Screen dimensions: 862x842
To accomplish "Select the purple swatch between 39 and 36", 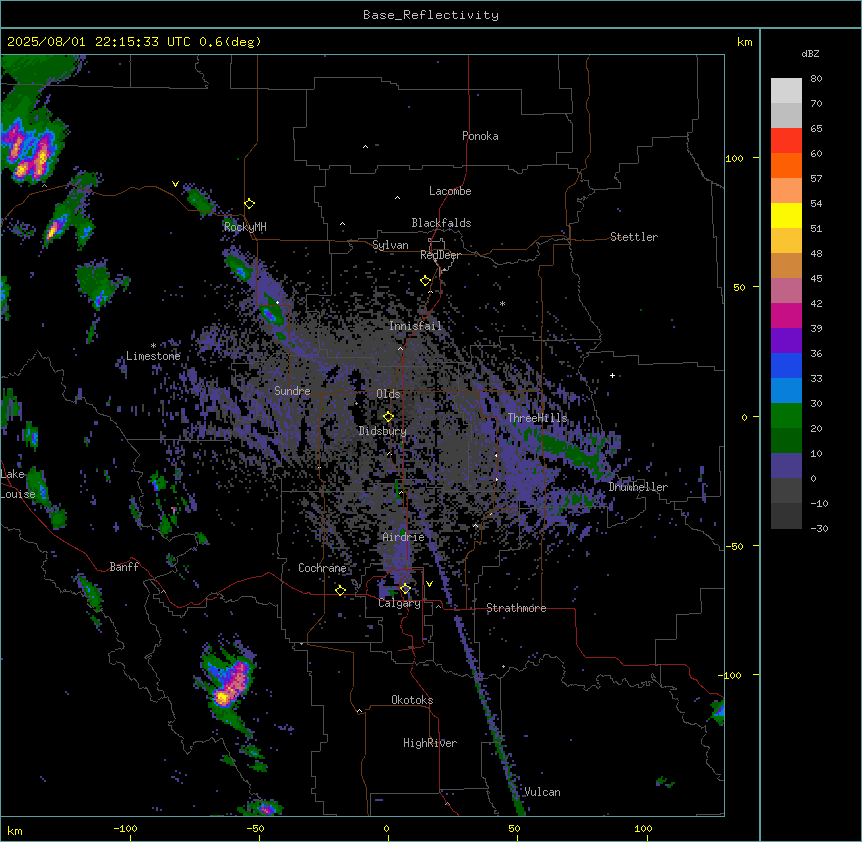I will [x=786, y=341].
